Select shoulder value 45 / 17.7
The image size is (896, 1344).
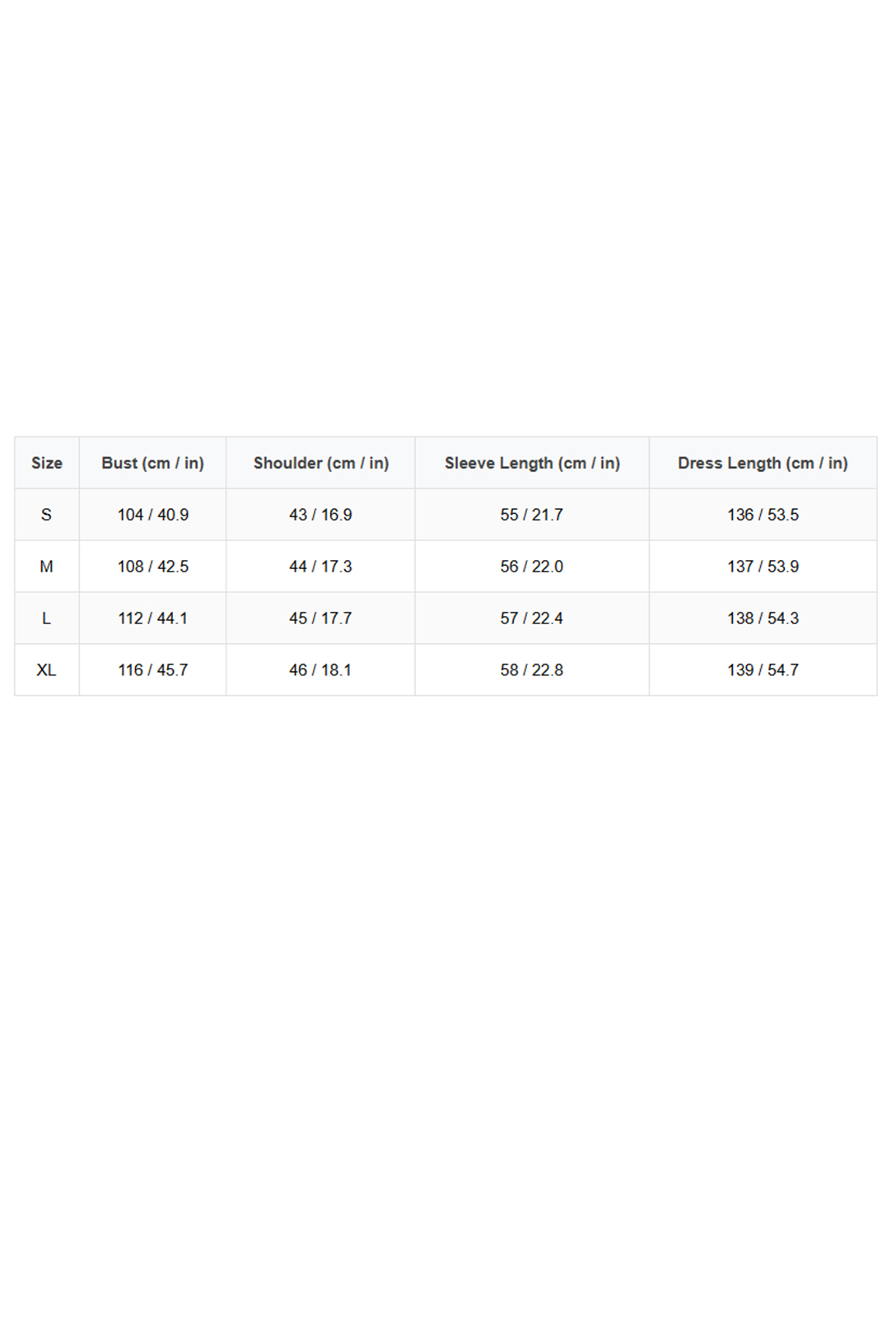pyautogui.click(x=320, y=618)
